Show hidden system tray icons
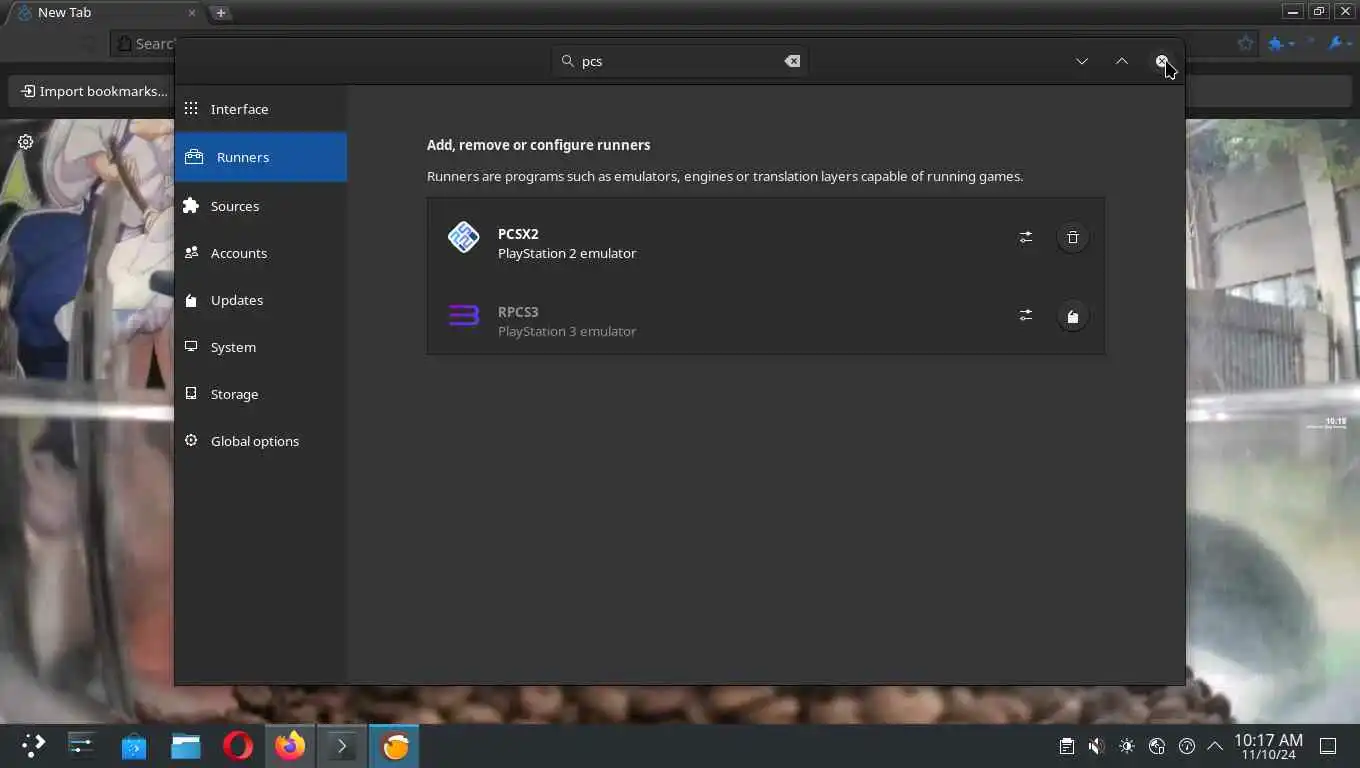This screenshot has width=1360, height=768. click(1215, 746)
